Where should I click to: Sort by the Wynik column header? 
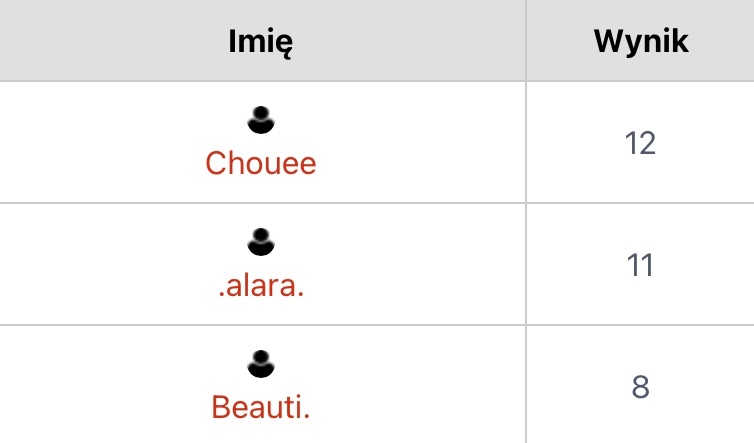point(640,42)
